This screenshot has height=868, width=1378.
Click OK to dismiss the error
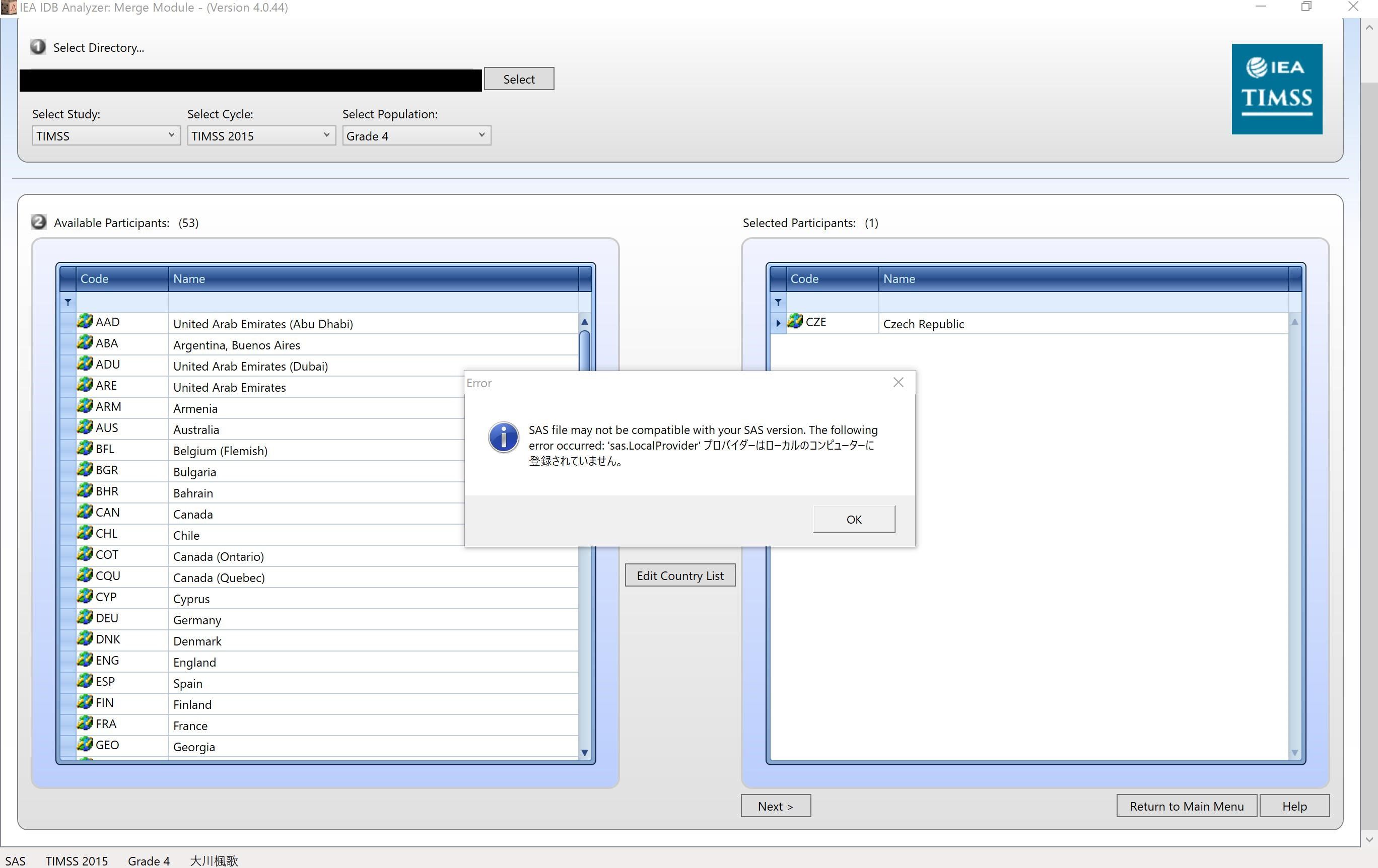[x=853, y=519]
